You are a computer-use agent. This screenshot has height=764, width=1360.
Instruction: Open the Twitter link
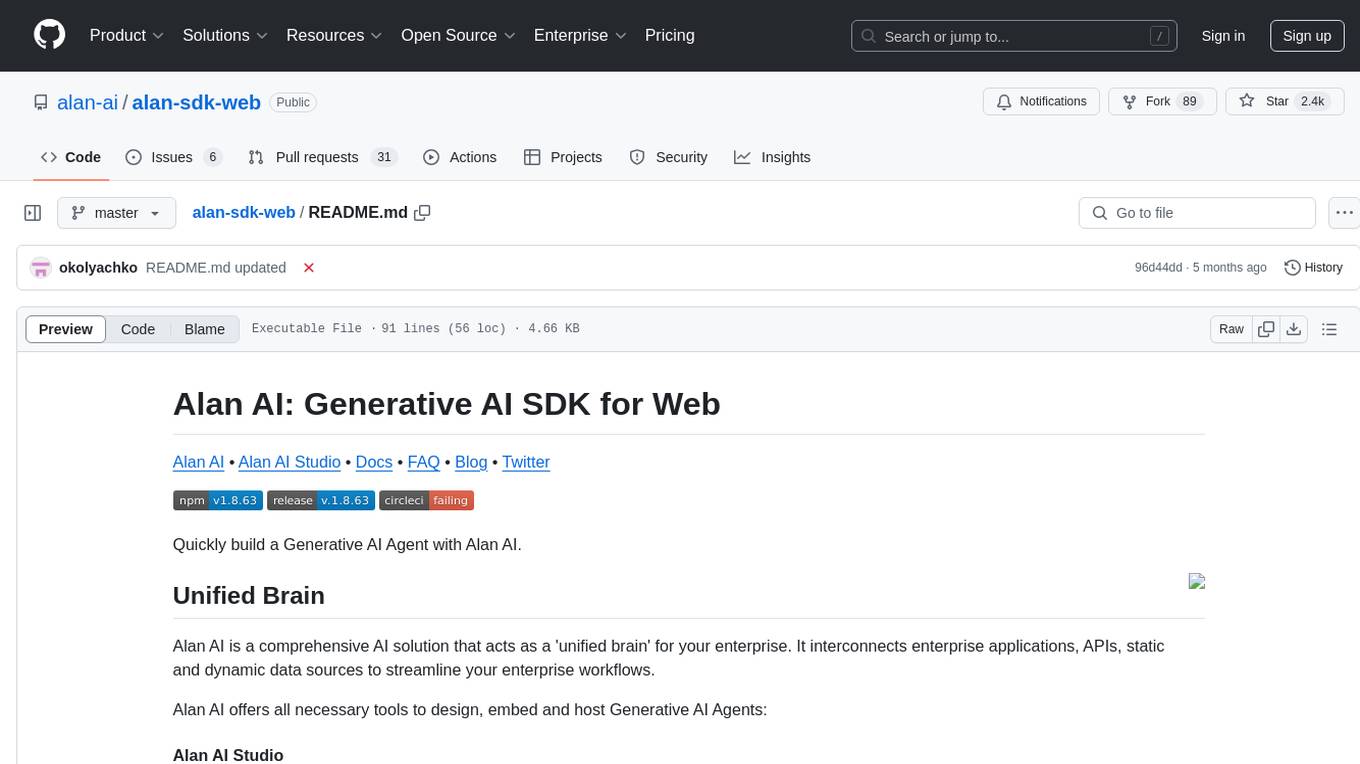[526, 462]
